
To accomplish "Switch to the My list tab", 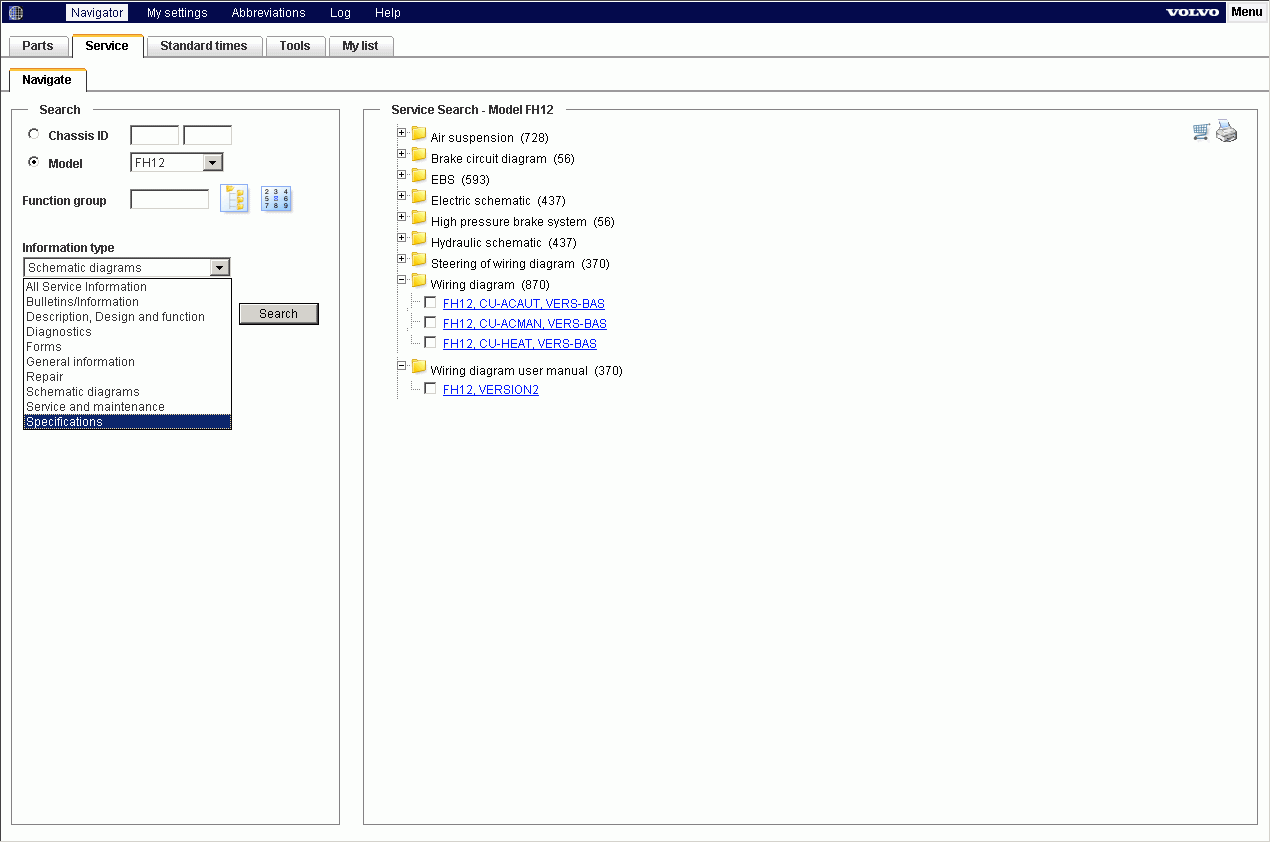I will (x=361, y=46).
